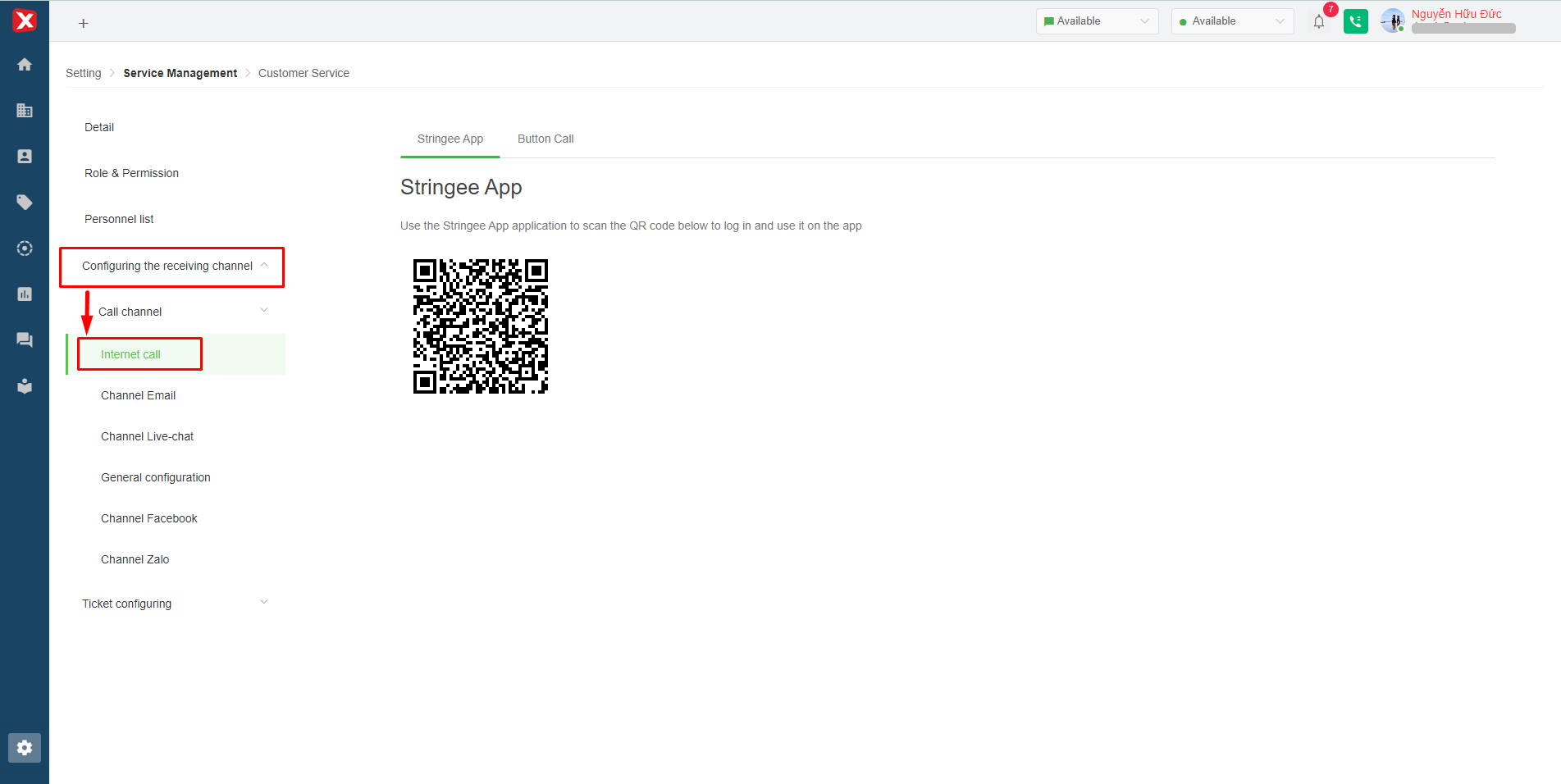The height and width of the screenshot is (784, 1561).
Task: Open Channel Facebook settings
Action: [x=148, y=518]
